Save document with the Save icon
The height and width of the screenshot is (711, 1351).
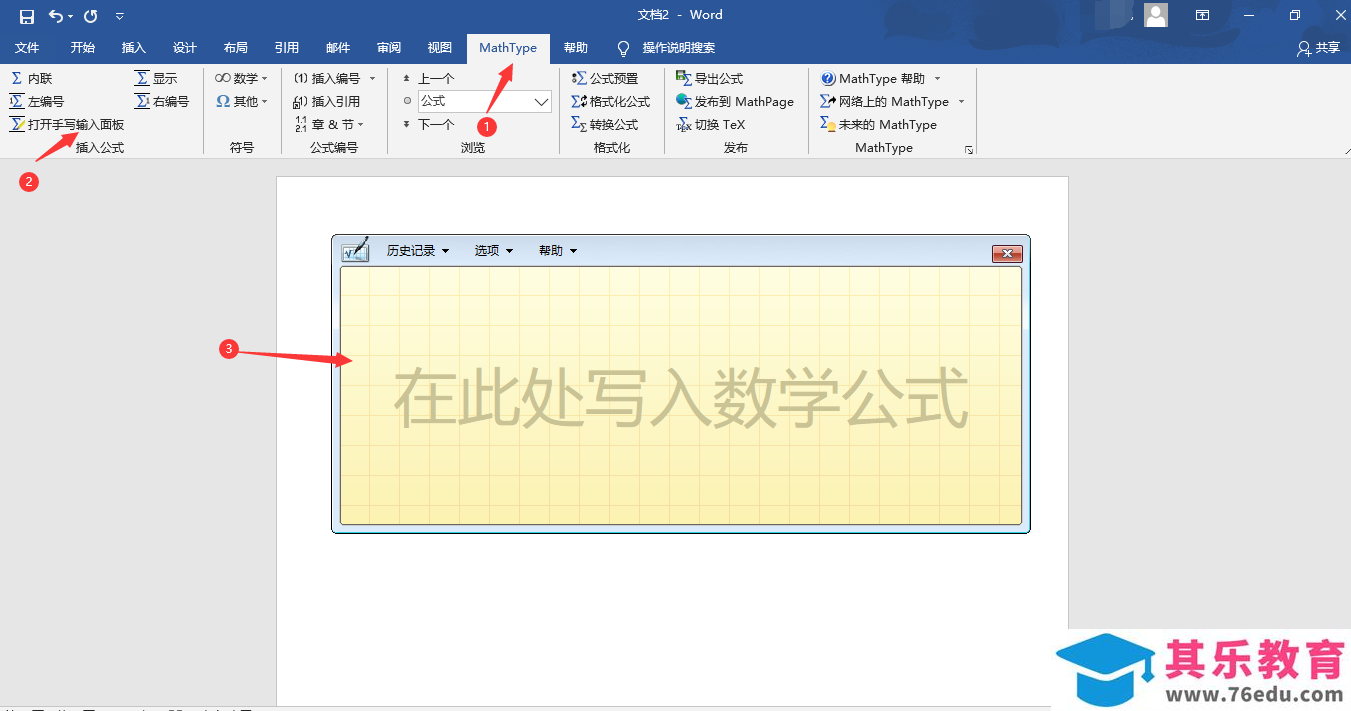click(27, 16)
